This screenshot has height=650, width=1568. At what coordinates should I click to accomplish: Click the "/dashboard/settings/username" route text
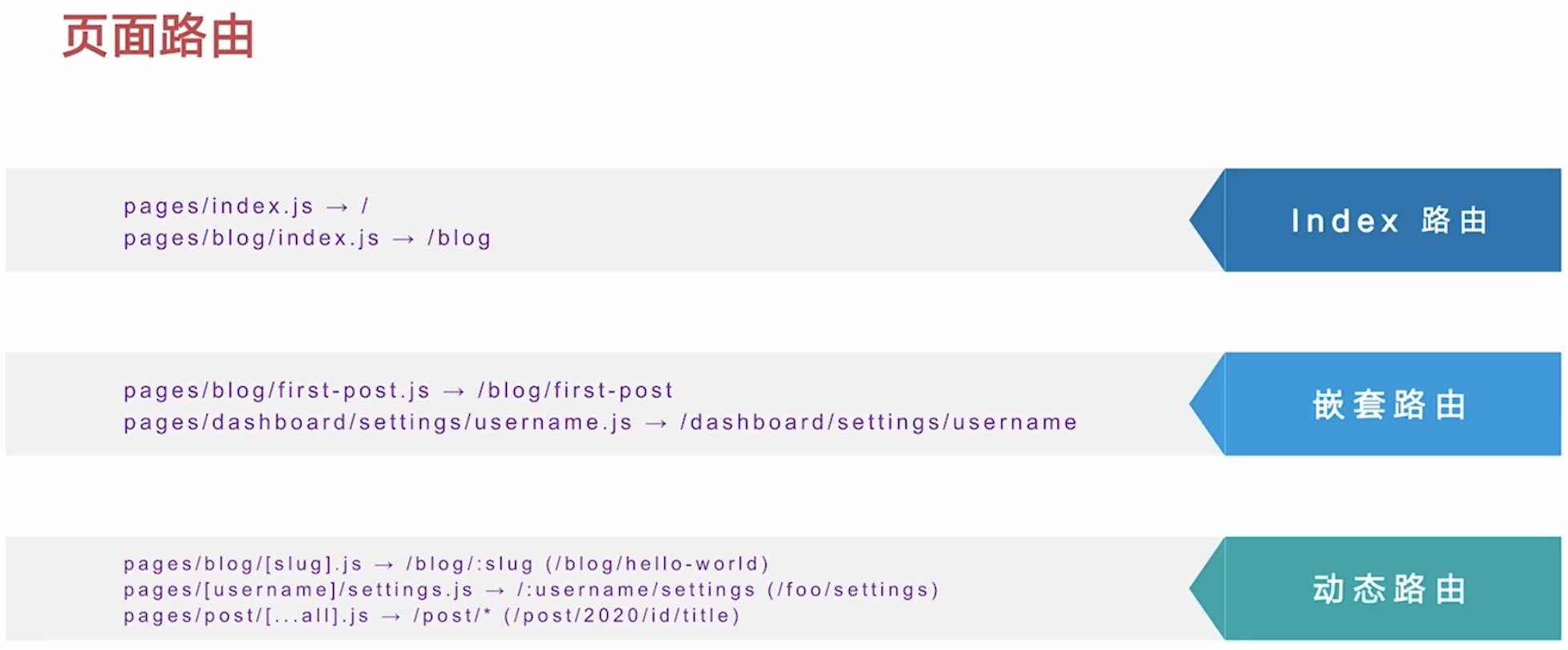point(878,423)
